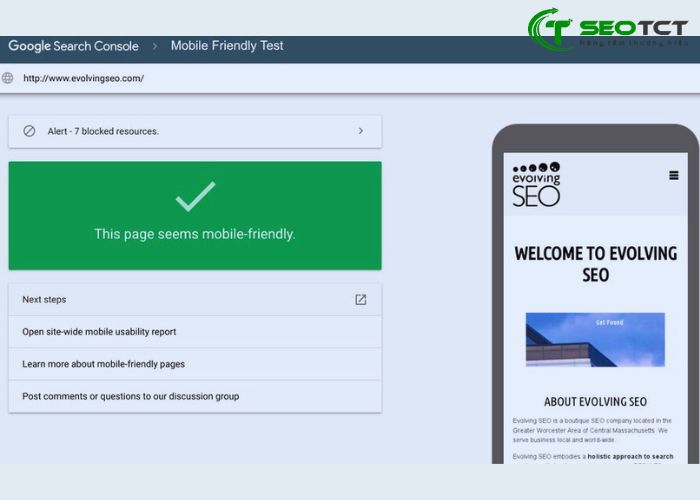This screenshot has width=700, height=500.
Task: Click the green checkmark in result banner
Action: pyautogui.click(x=196, y=196)
